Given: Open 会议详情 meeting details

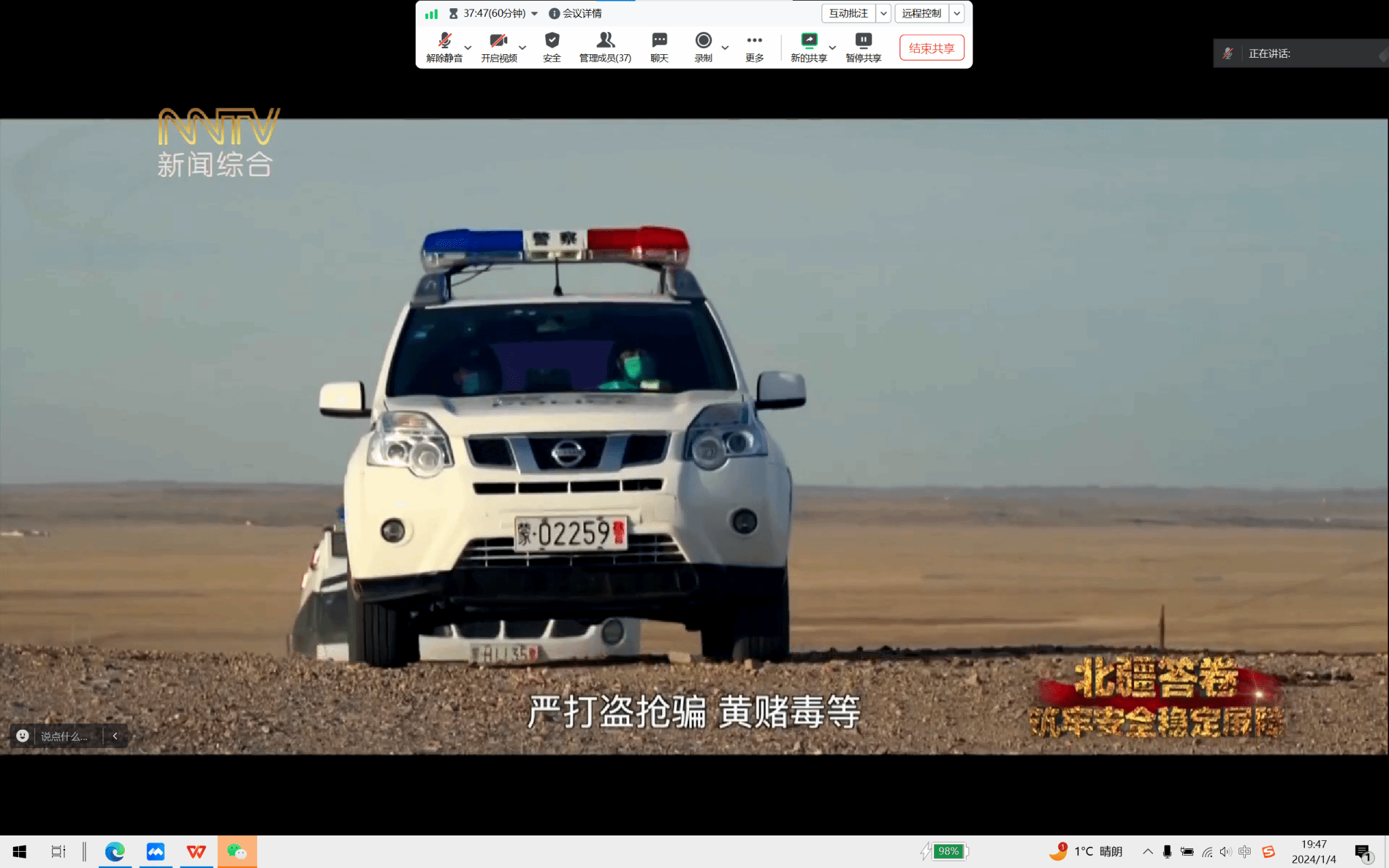Looking at the screenshot, I should pyautogui.click(x=575, y=14).
